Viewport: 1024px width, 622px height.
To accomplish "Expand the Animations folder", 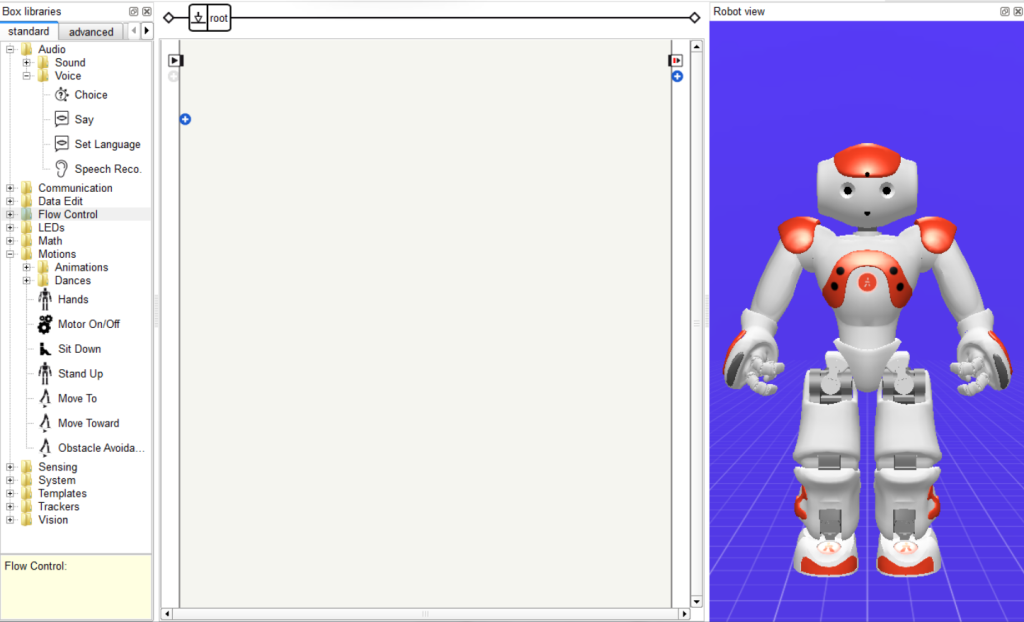I will point(27,268).
